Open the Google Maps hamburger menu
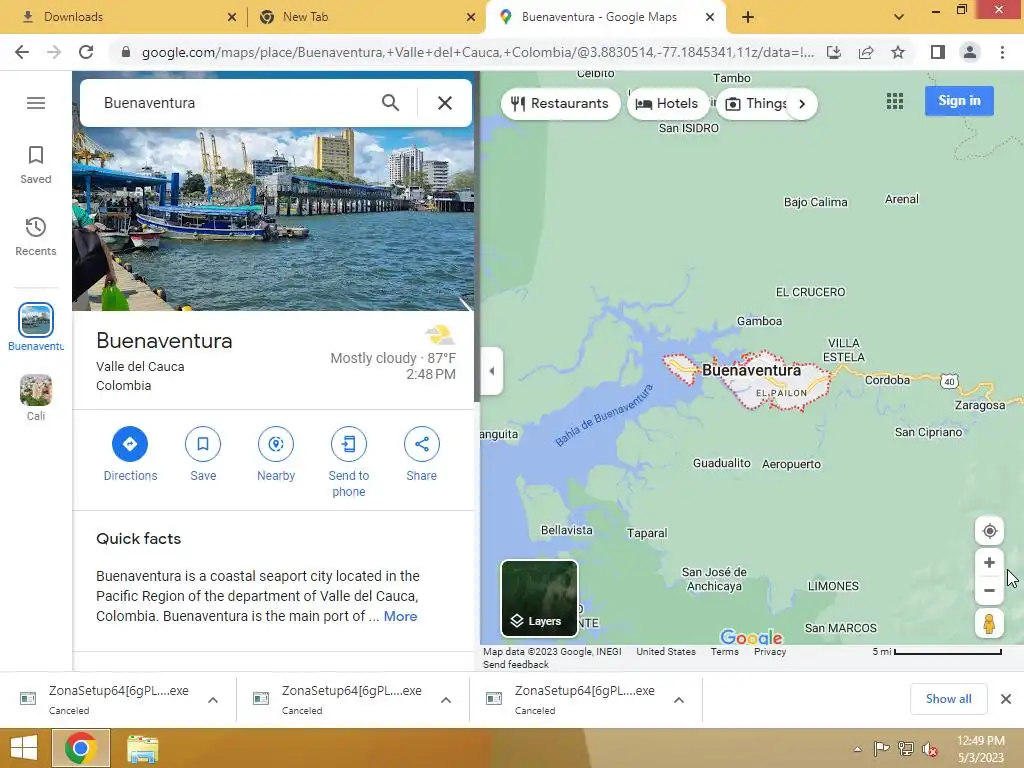This screenshot has width=1024, height=768. [36, 103]
